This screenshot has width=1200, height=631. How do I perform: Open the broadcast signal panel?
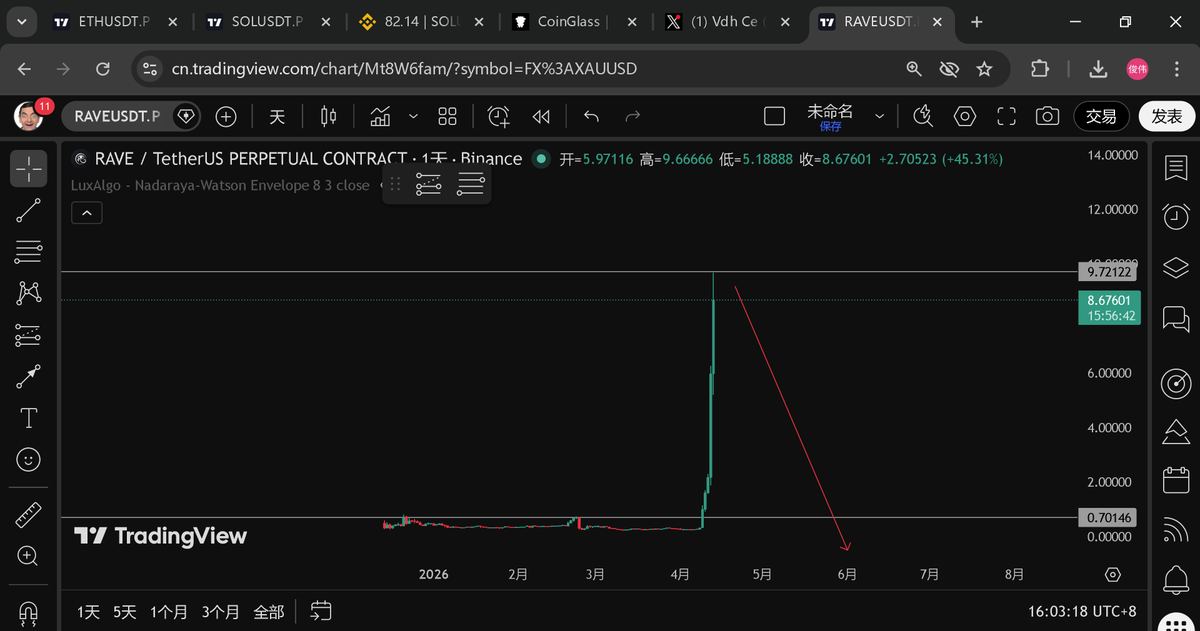click(1176, 530)
